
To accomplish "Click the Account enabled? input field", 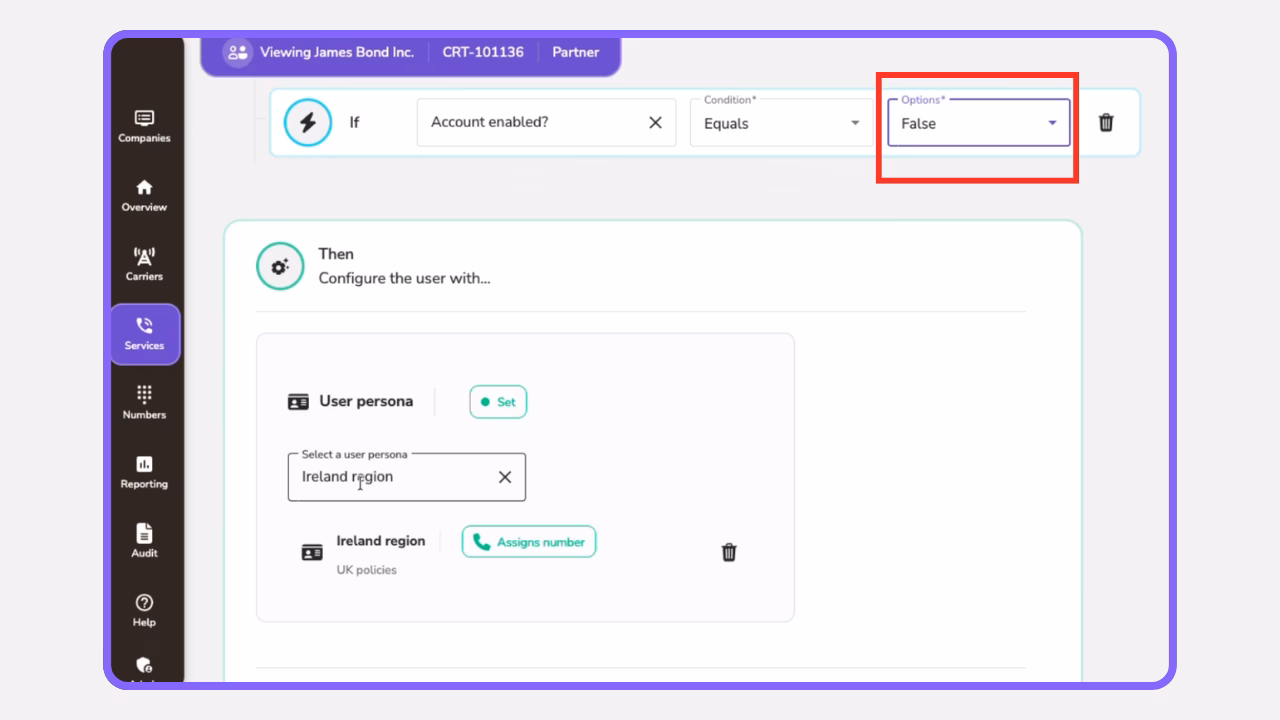I will [546, 122].
